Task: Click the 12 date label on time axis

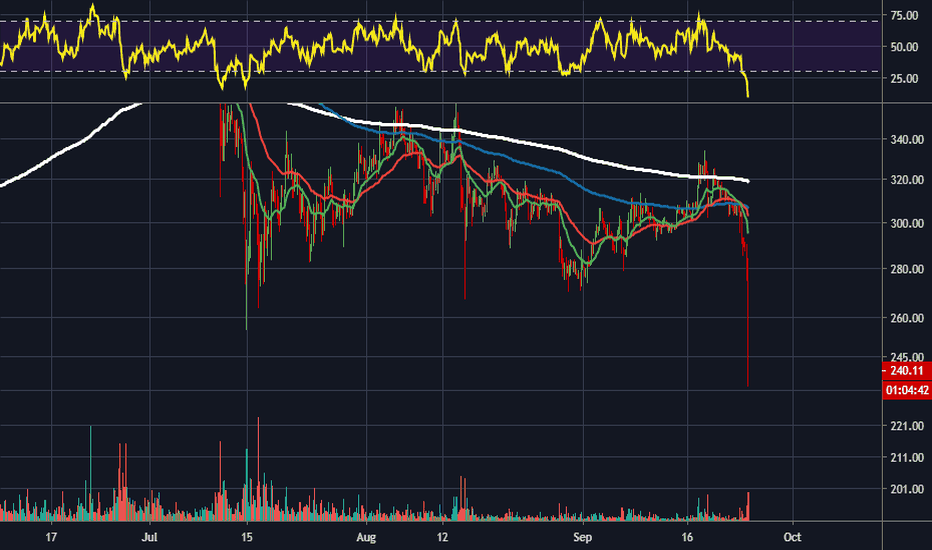Action: [x=442, y=537]
